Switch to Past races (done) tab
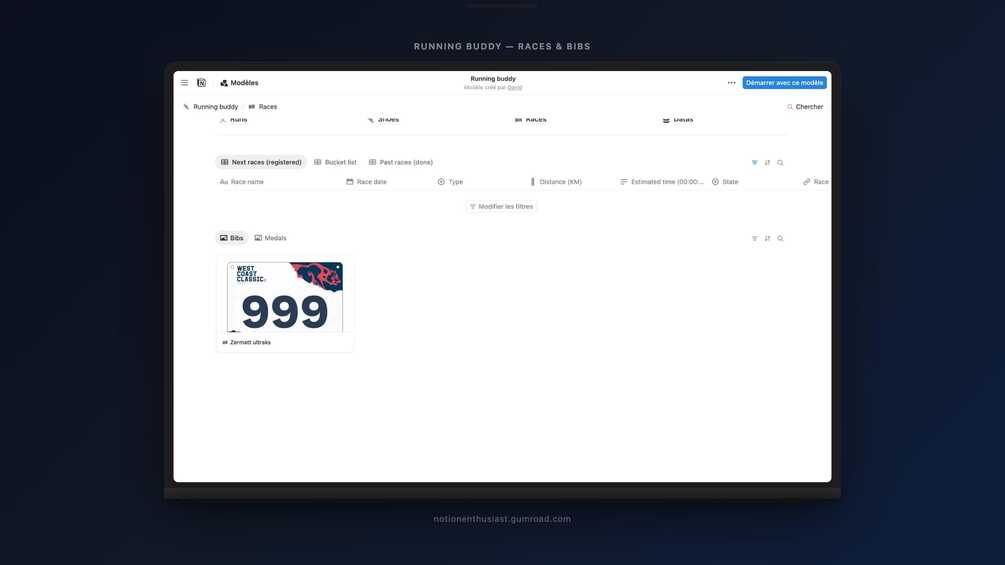Screen dimensions: 1005x565 [401, 162]
